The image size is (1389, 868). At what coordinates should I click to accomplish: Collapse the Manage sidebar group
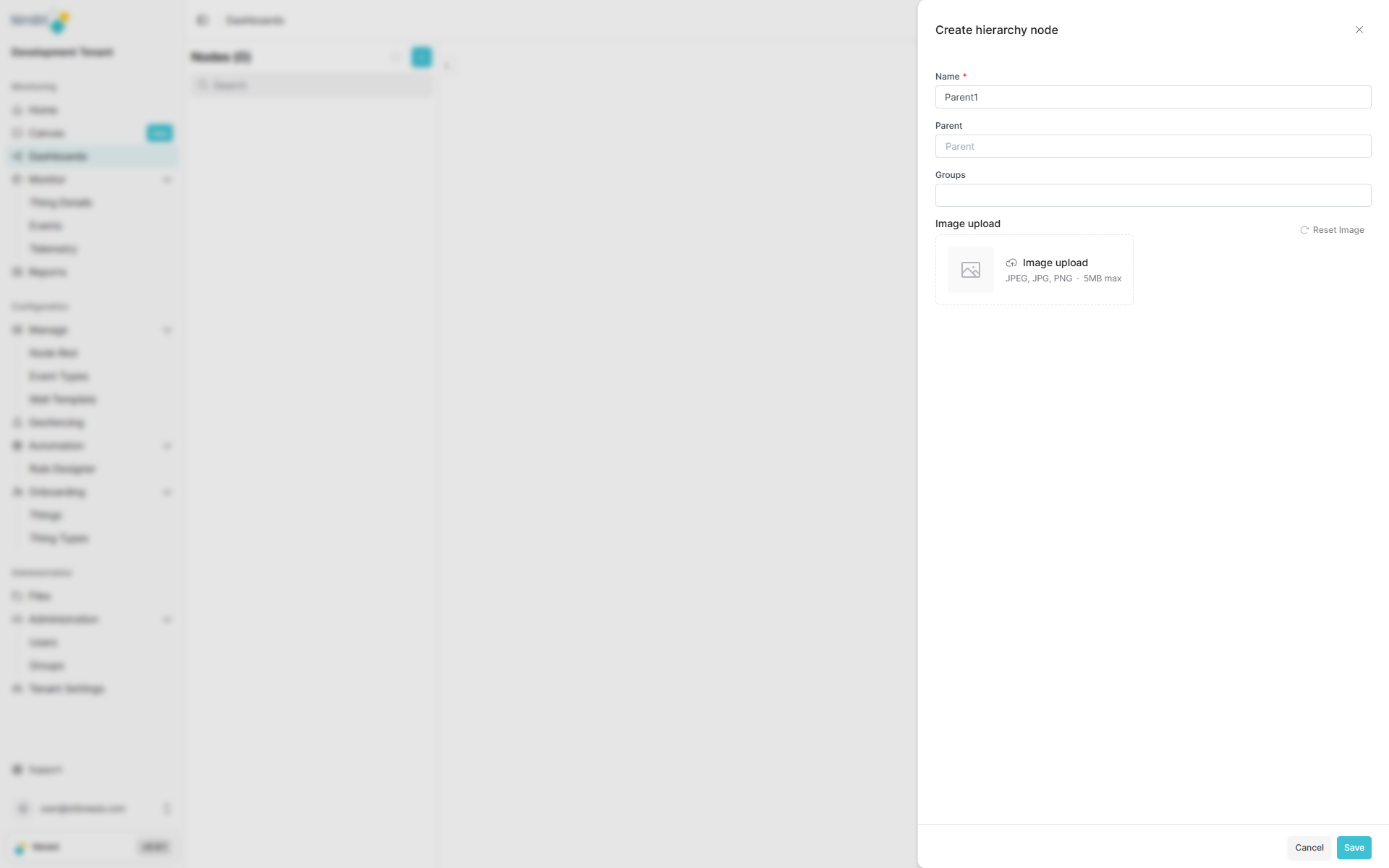click(x=168, y=330)
